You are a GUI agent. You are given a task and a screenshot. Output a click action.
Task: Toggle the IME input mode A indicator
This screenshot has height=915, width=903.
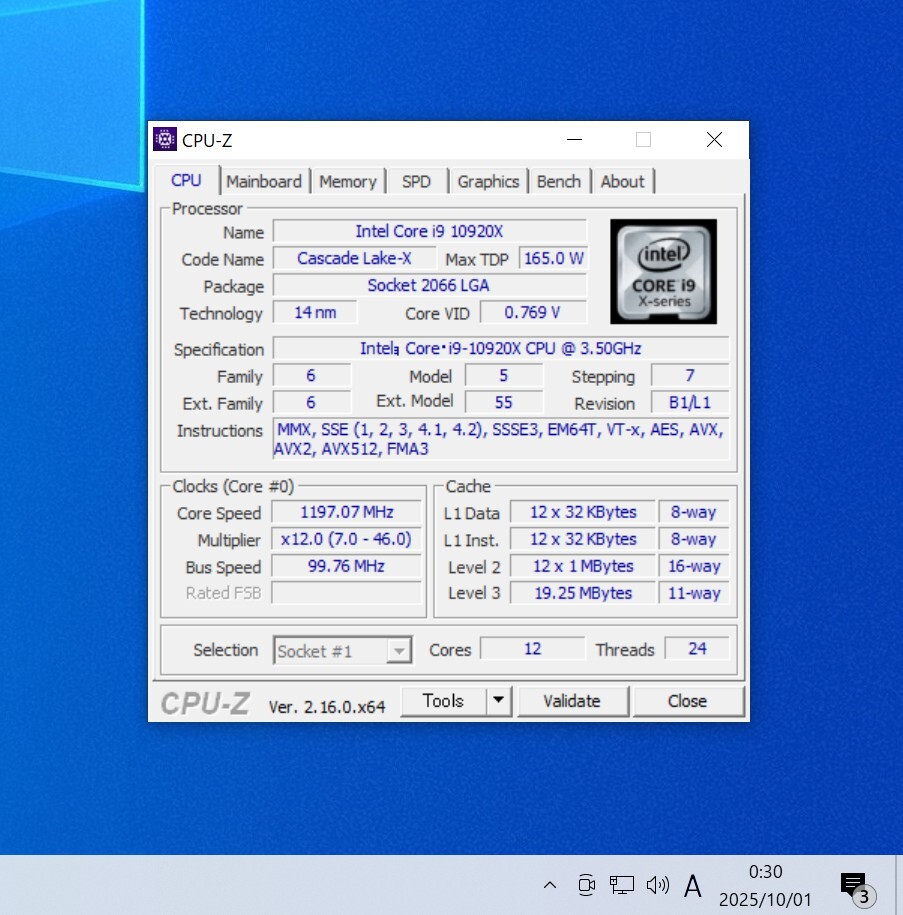coord(692,885)
